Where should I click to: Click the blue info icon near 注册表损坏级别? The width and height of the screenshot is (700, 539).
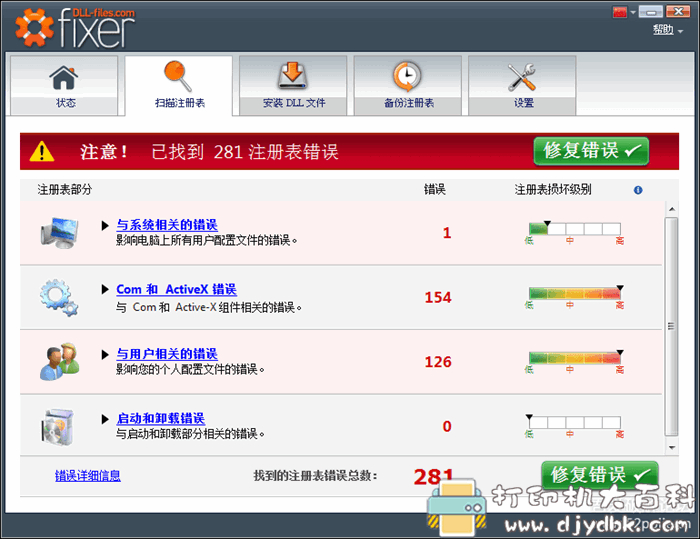(638, 190)
